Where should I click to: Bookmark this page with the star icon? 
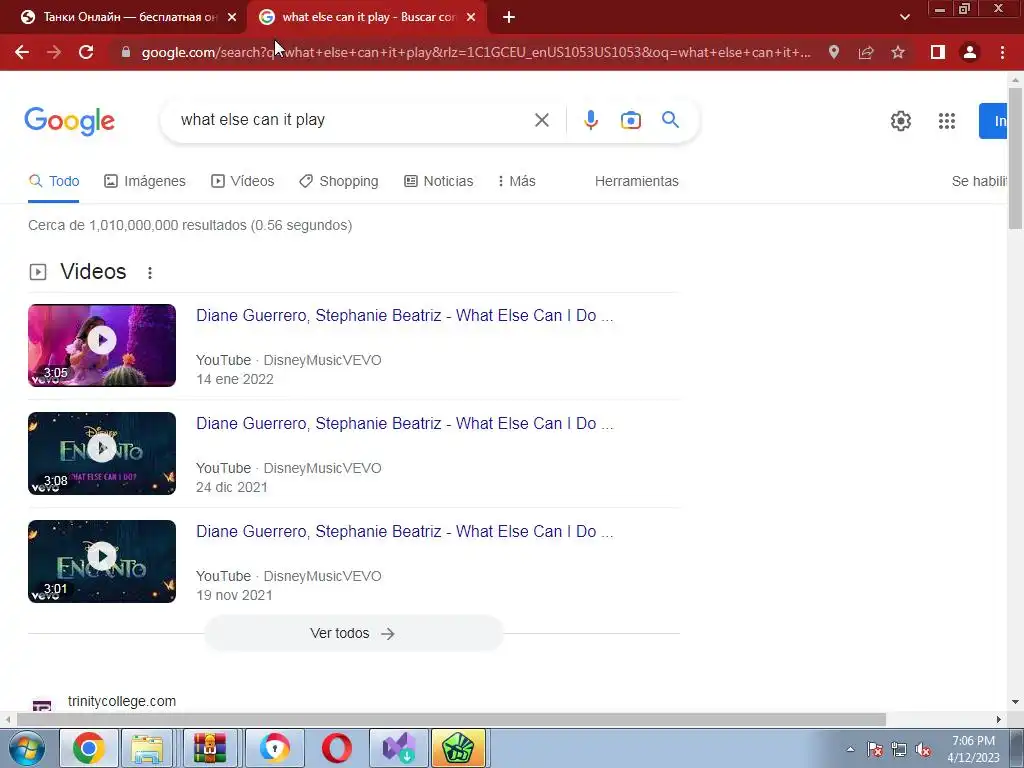pos(898,52)
